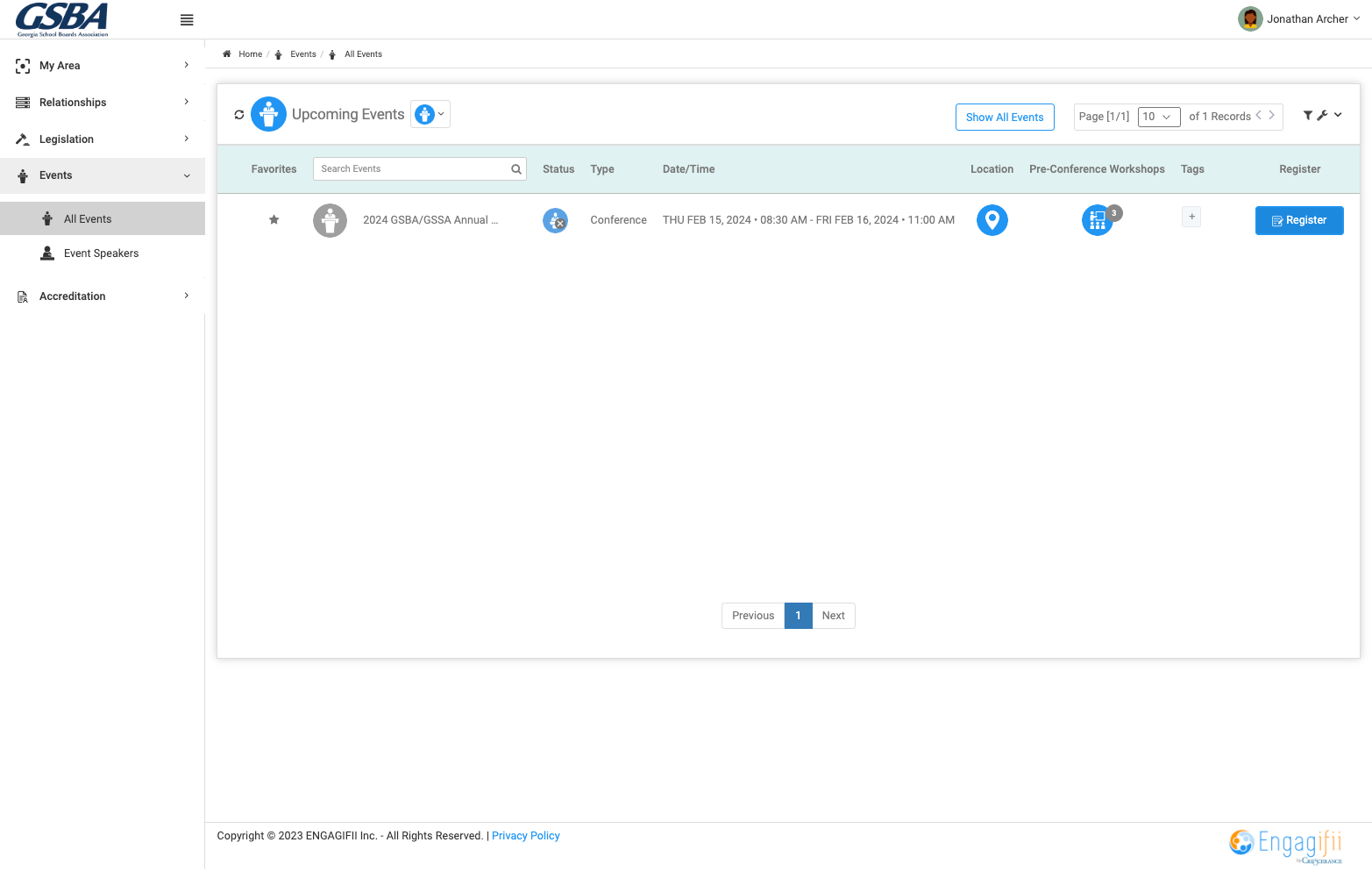Expand the Legislation menu
Screen dimensions: 1372x871
[x=103, y=139]
